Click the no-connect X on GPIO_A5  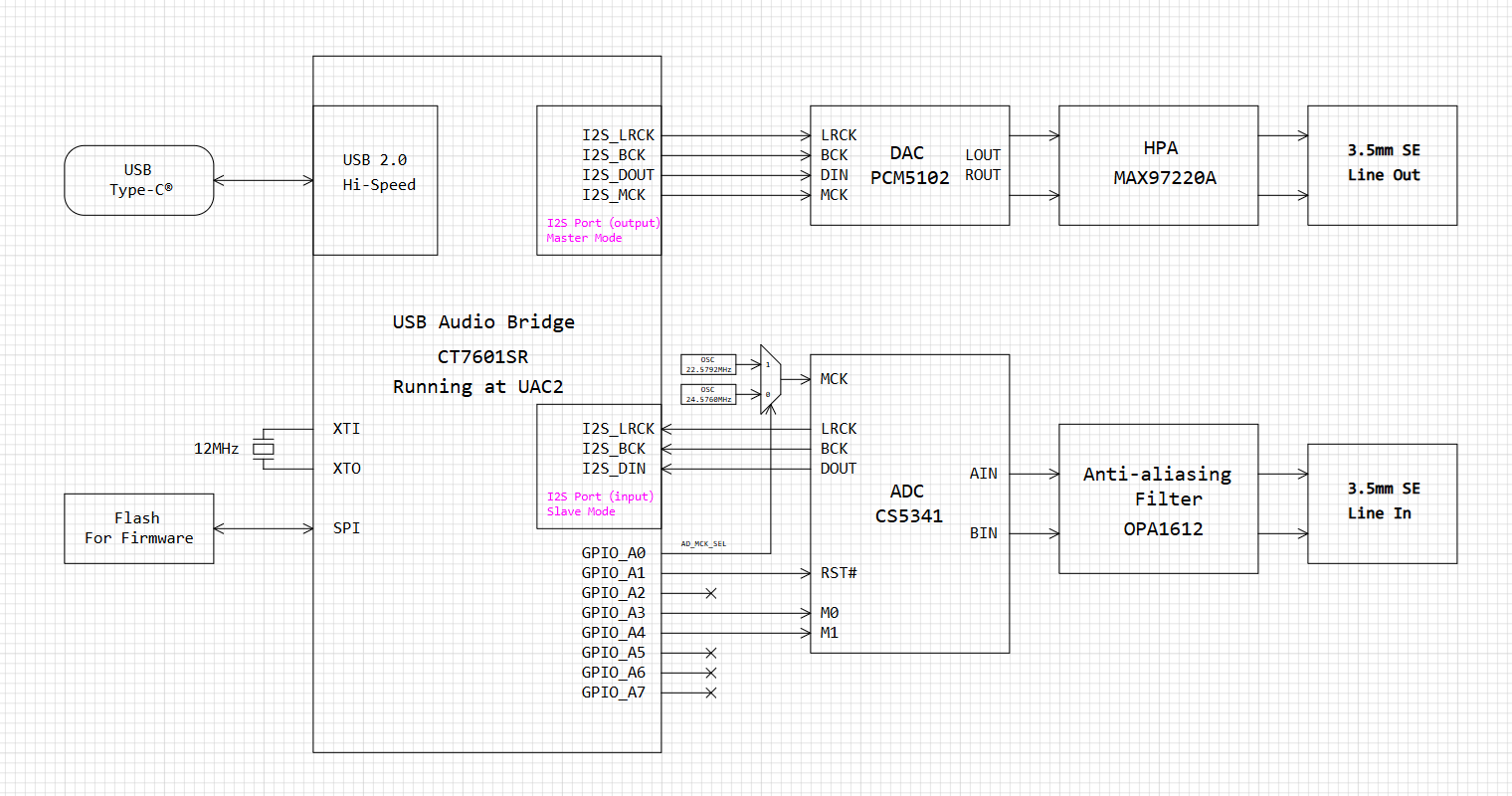pos(710,653)
